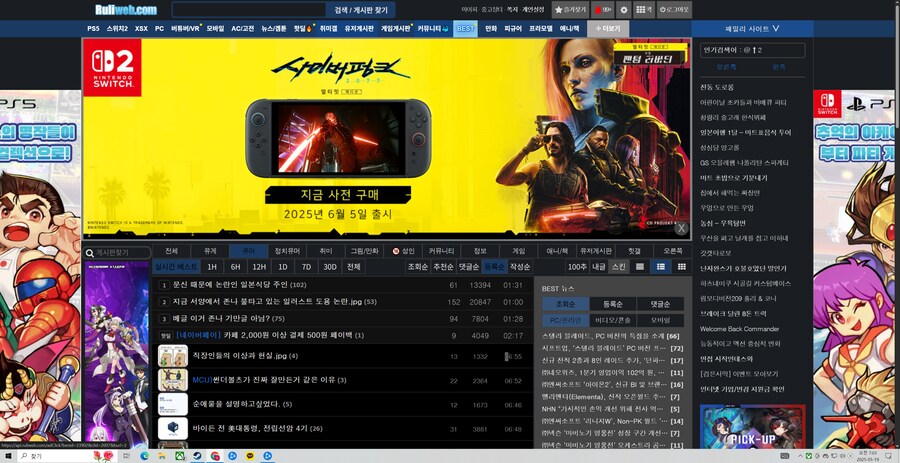Image resolution: width=900 pixels, height=463 pixels.
Task: Click 검색 / 게시판 찾기 search button
Action: point(360,10)
